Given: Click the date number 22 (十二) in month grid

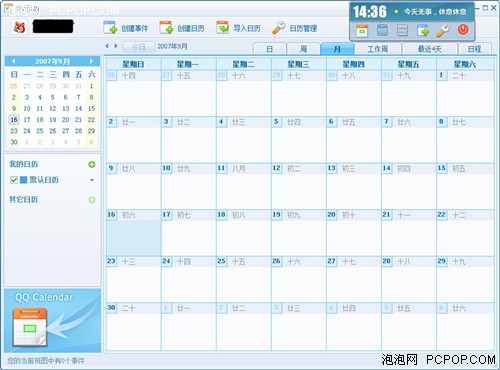Looking at the screenshot, I should 441,214.
